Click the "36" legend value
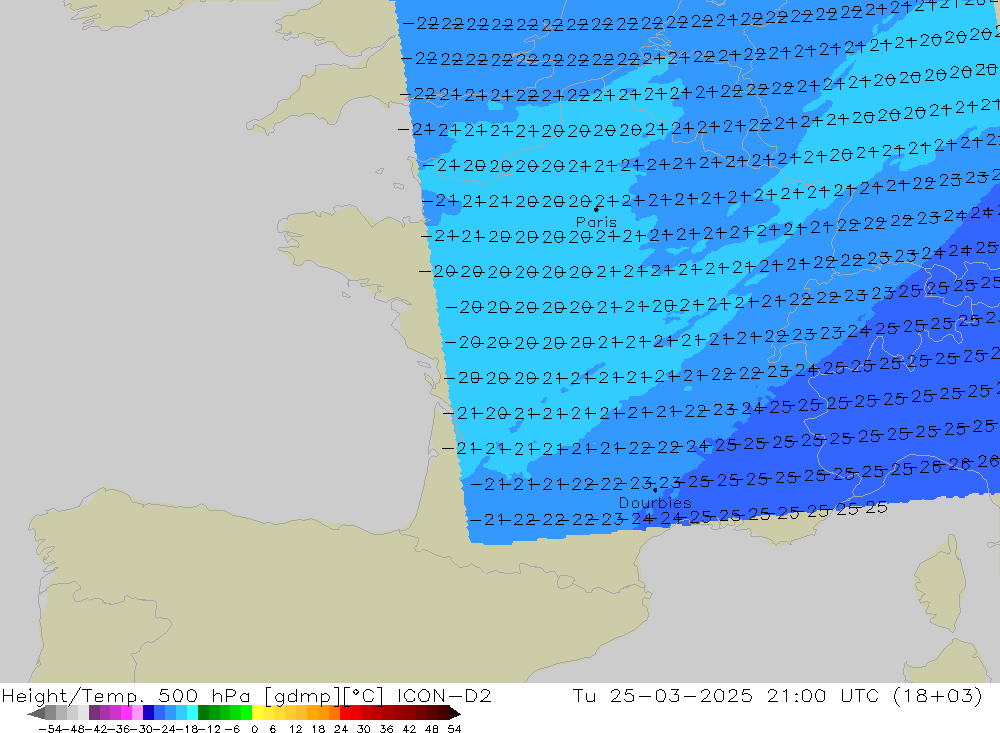 point(386,729)
